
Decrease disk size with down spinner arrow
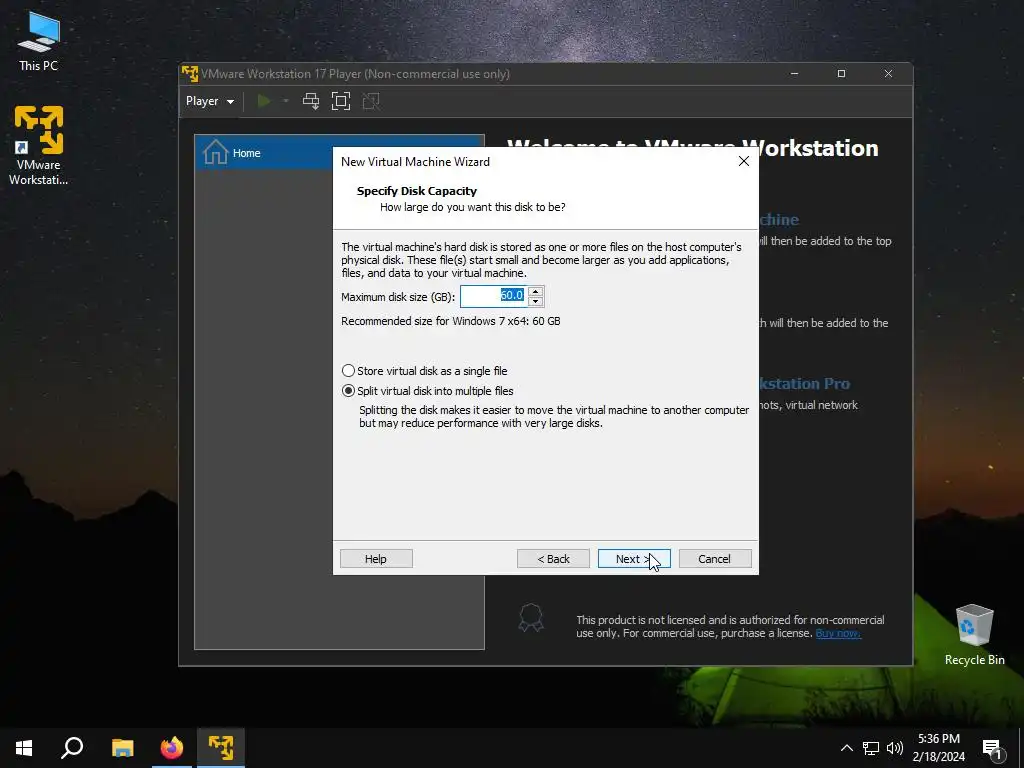coord(536,302)
